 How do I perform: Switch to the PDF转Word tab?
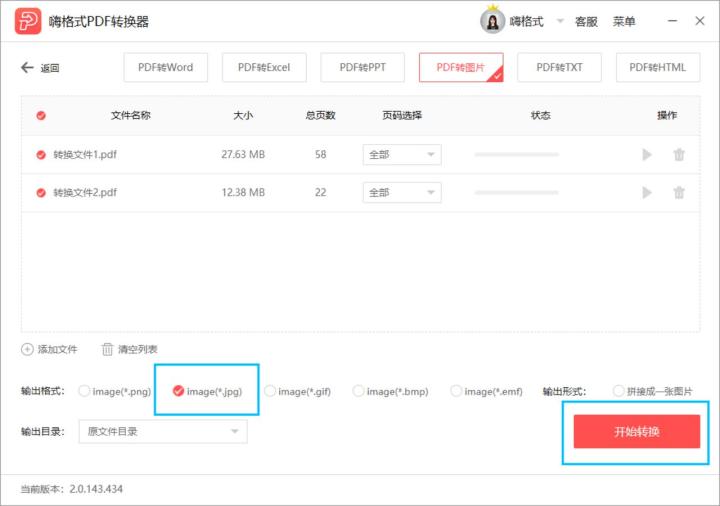point(165,67)
